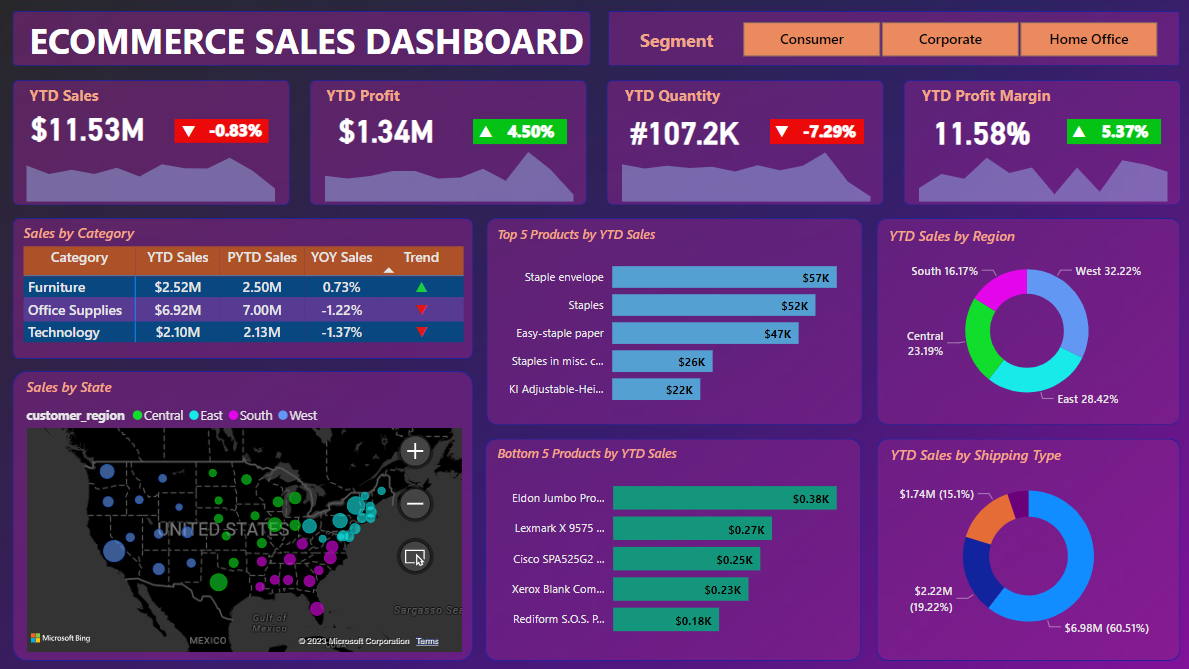Filter by Consumer segment
Screen dimensions: 1189x669
(811, 40)
